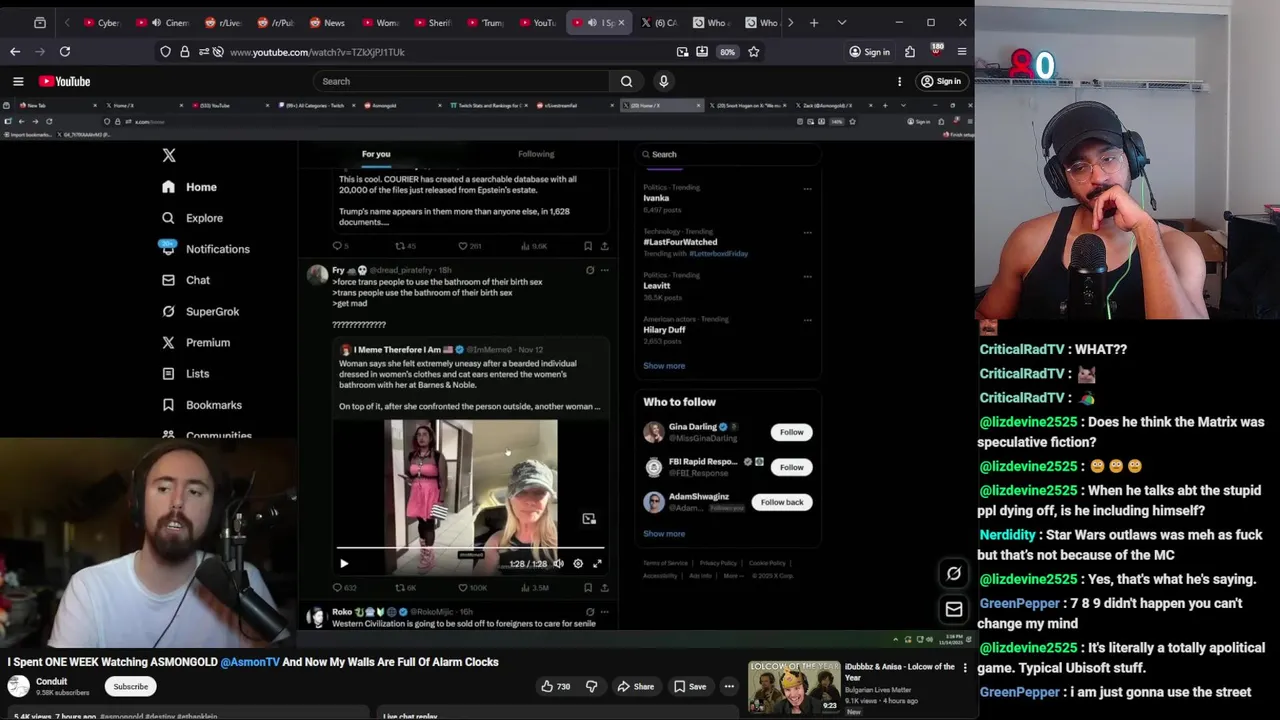
Task: Click the play button on the embedded tweet video
Action: pos(344,563)
